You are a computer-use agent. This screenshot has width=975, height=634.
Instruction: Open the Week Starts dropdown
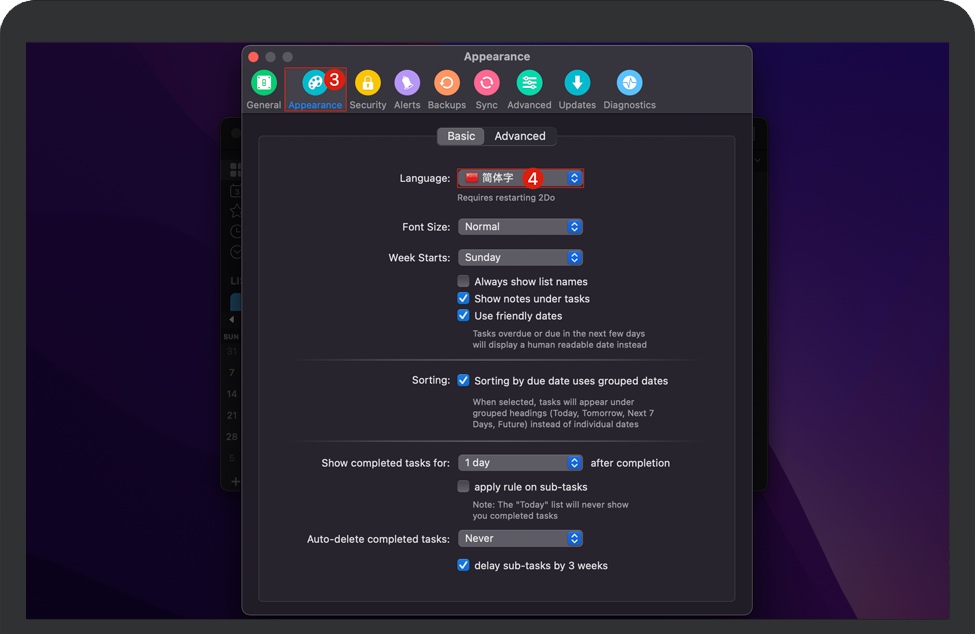coord(520,258)
